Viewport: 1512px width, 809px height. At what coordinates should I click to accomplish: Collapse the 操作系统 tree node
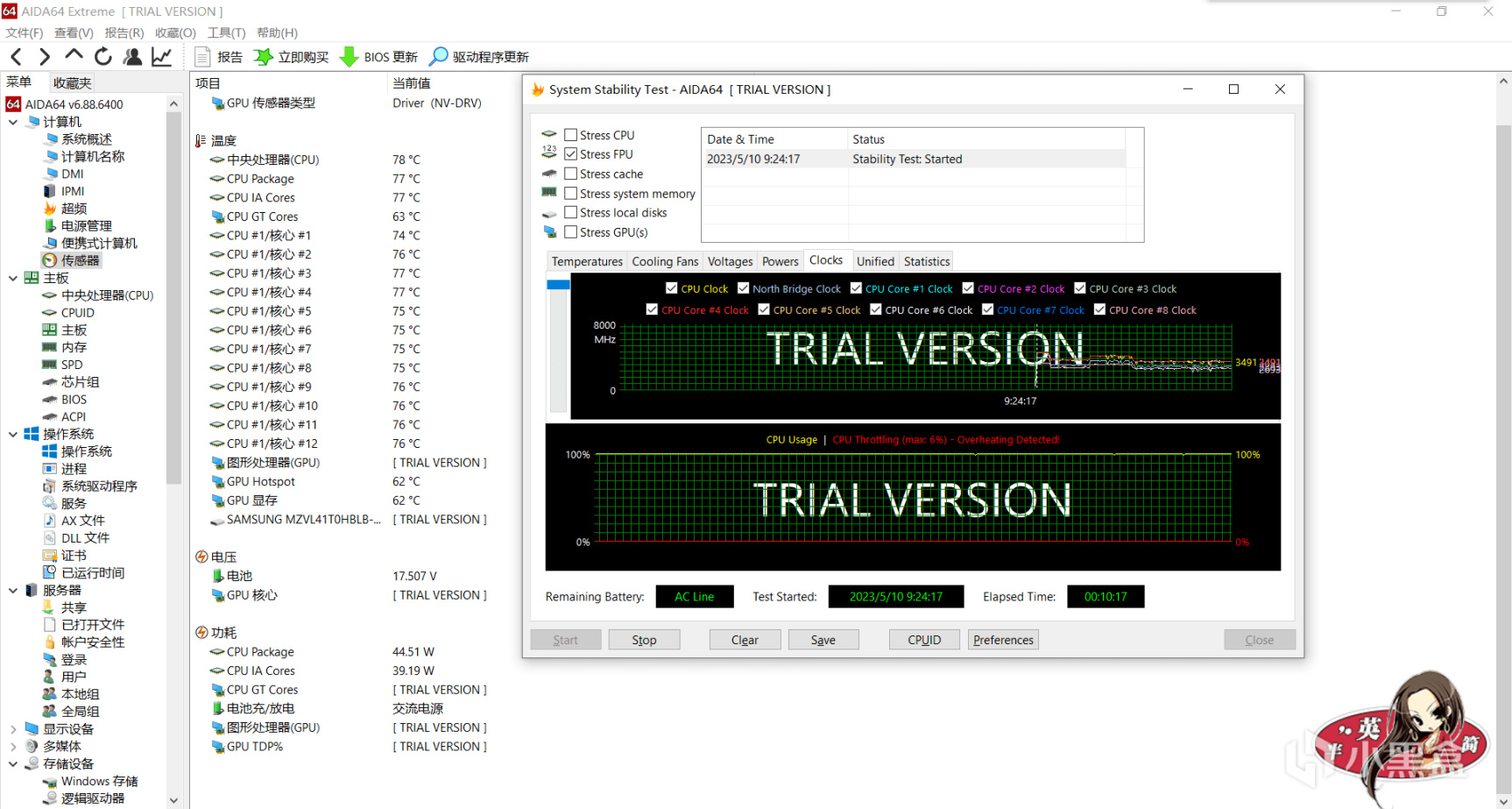(13, 434)
